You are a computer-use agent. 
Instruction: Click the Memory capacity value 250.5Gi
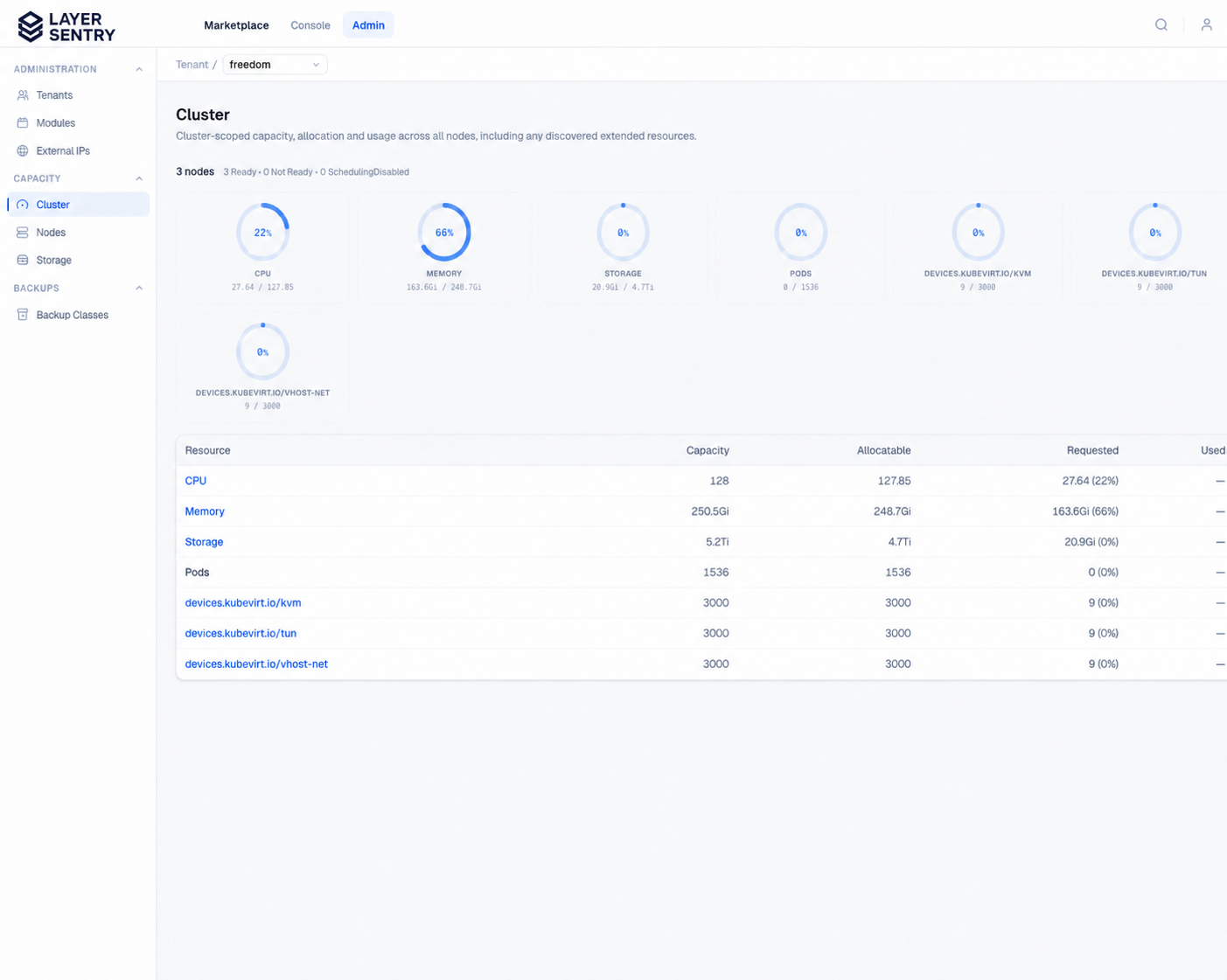[710, 511]
